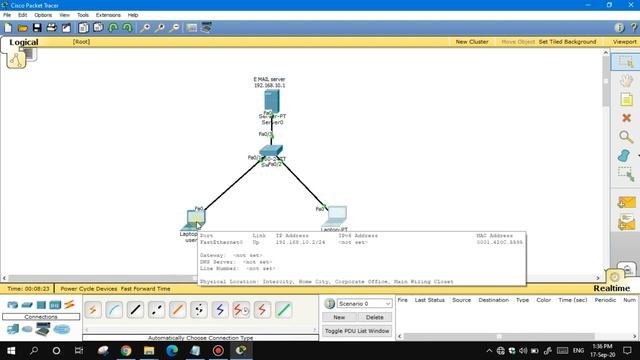
Task: Select the Routers device category icon
Action: pos(13,305)
